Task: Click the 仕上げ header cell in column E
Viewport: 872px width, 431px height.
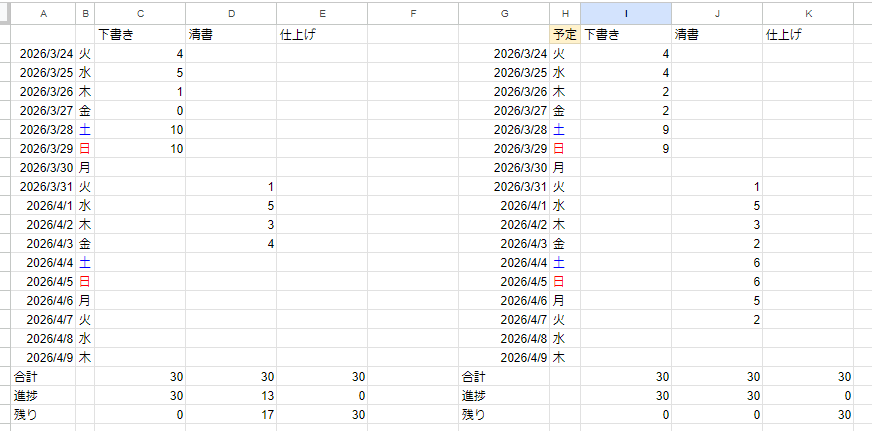Action: [x=322, y=34]
